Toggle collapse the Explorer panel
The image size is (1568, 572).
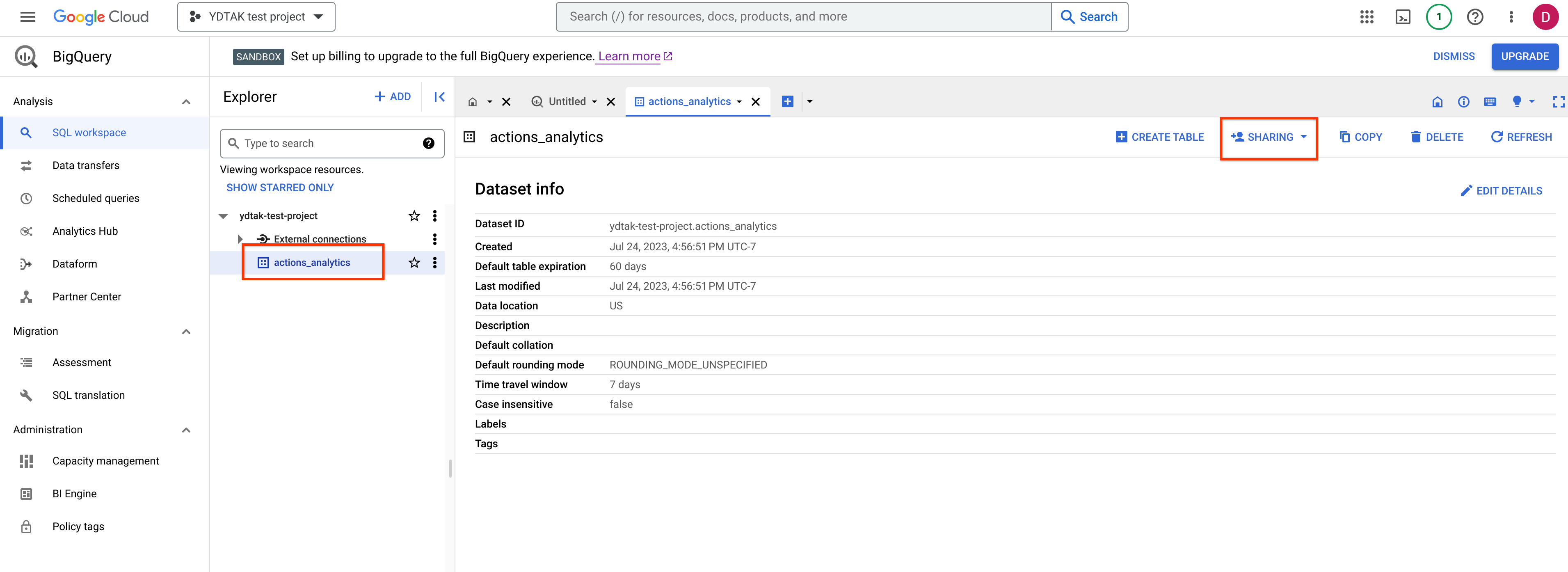[x=438, y=97]
